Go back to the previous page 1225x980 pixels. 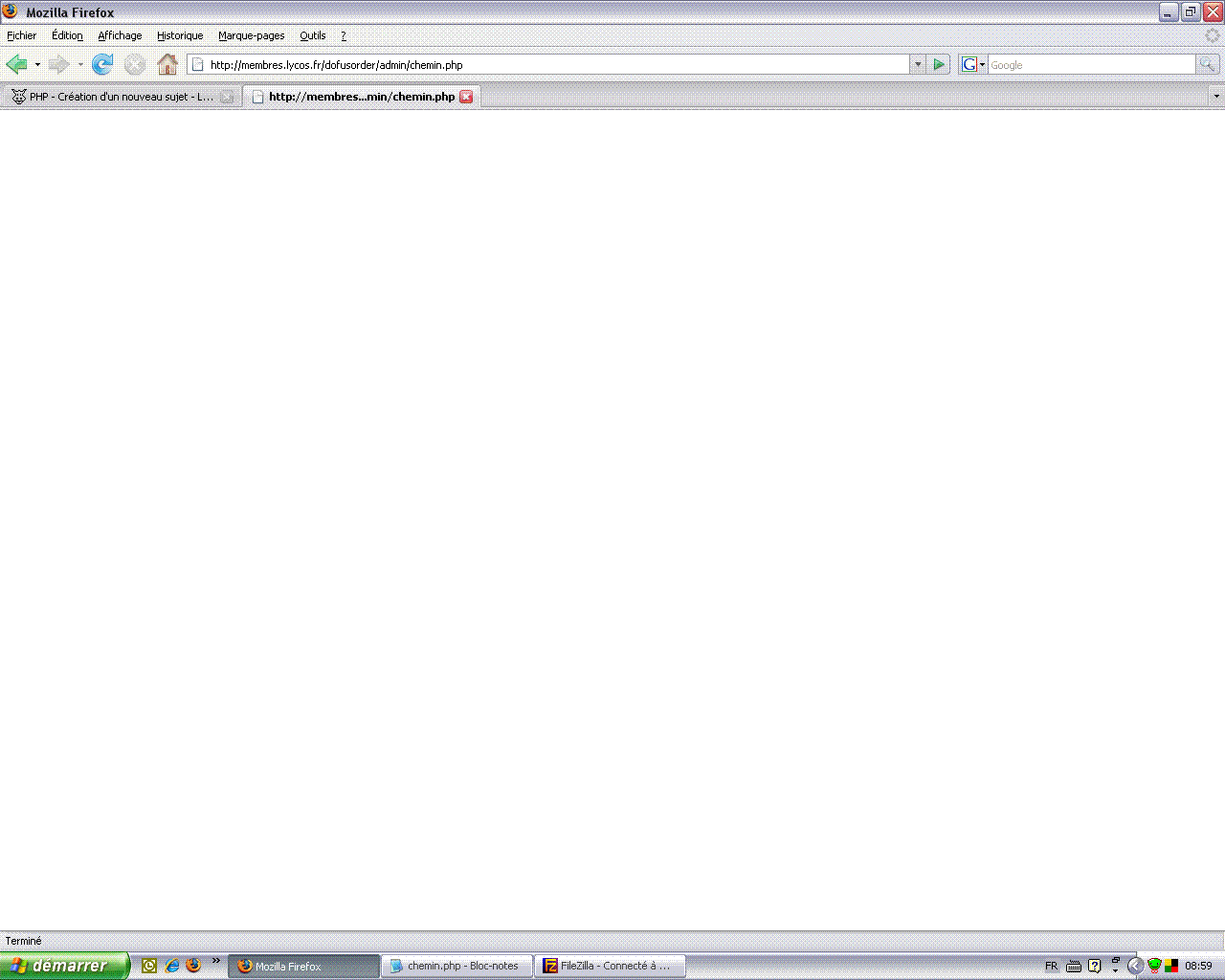coord(16,64)
